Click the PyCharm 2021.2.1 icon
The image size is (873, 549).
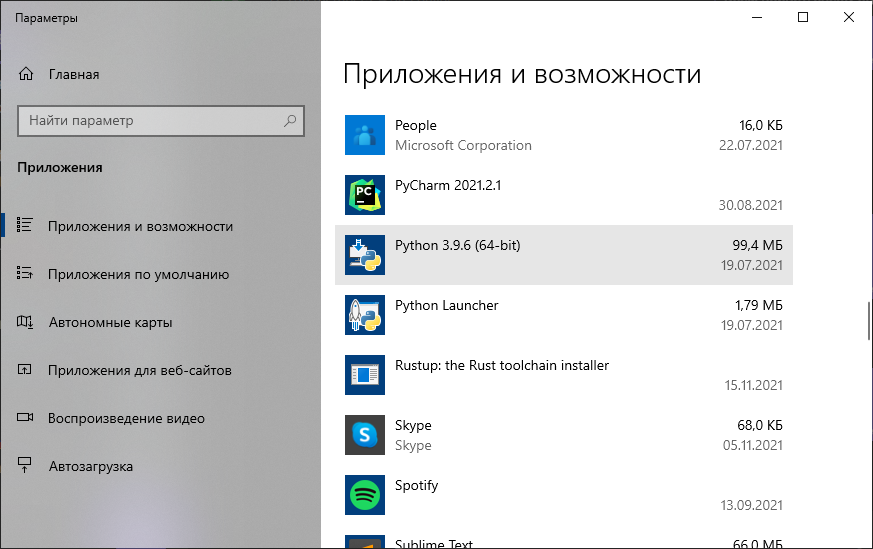pos(365,195)
